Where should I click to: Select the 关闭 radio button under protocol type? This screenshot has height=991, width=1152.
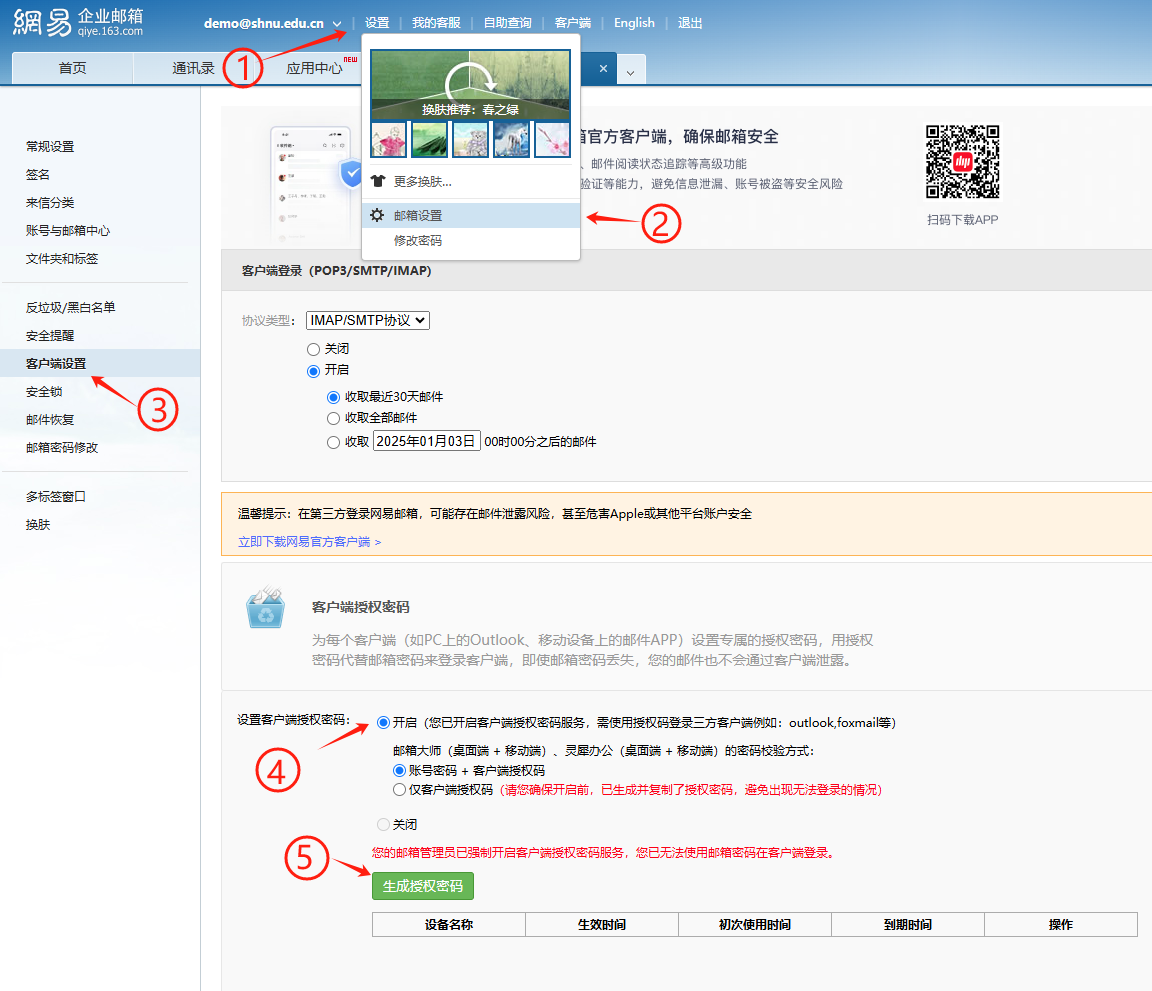tap(314, 349)
